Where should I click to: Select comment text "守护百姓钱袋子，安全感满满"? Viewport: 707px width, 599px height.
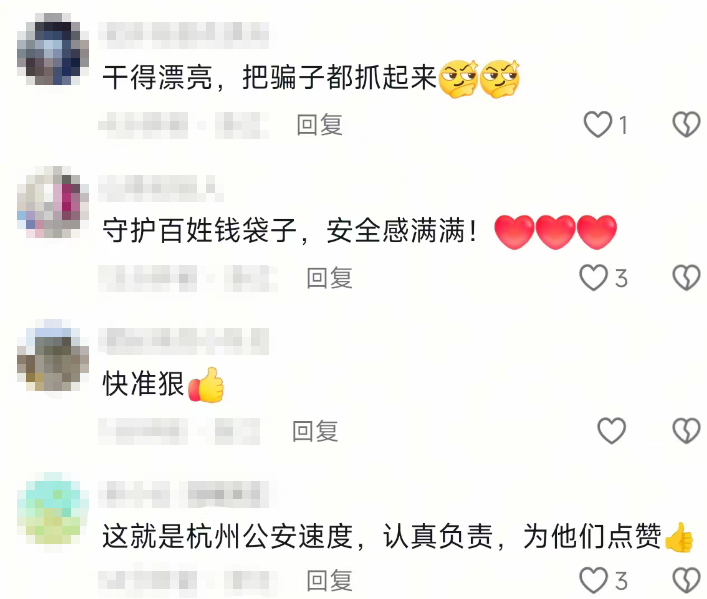click(x=289, y=231)
